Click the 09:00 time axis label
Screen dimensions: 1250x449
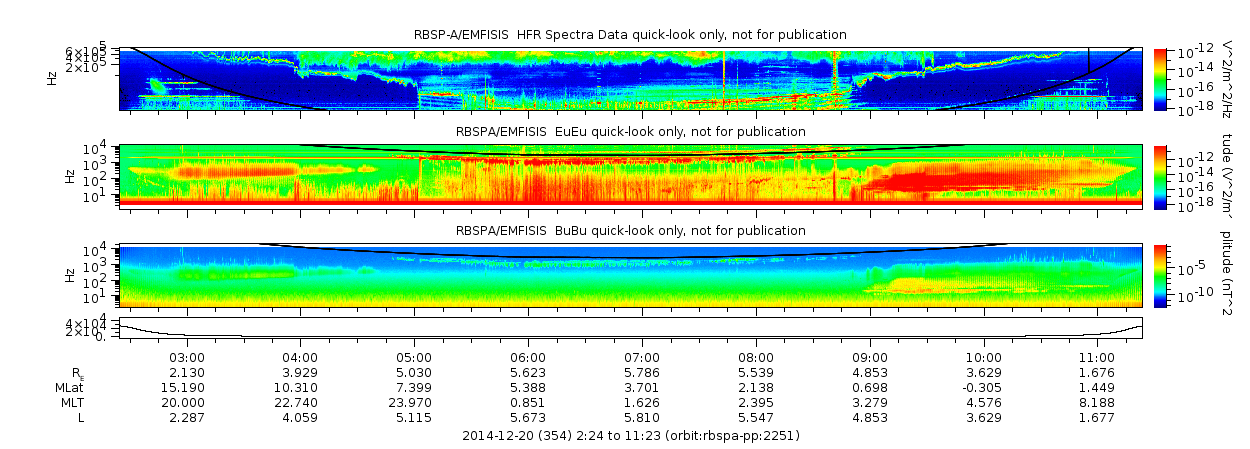point(870,358)
